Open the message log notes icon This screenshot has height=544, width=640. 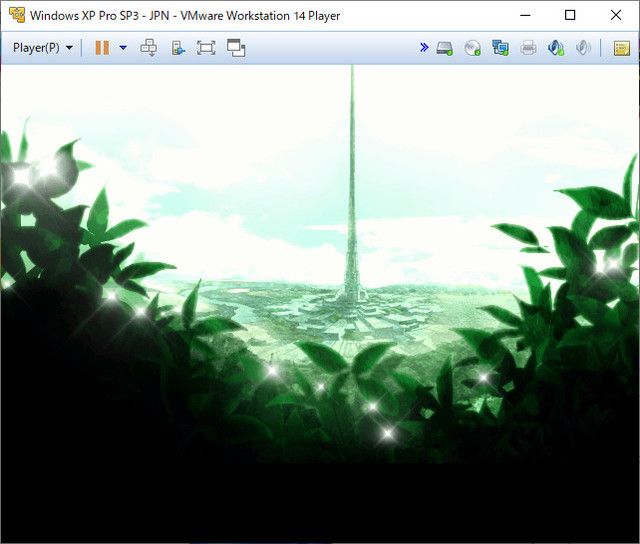[x=622, y=48]
